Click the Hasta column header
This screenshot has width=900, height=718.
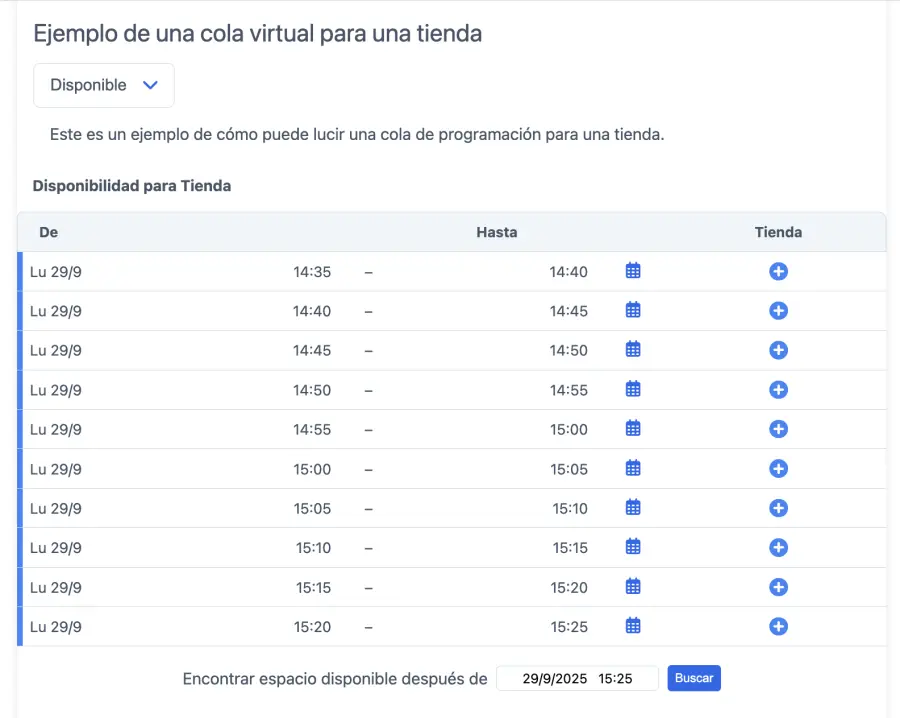[496, 232]
